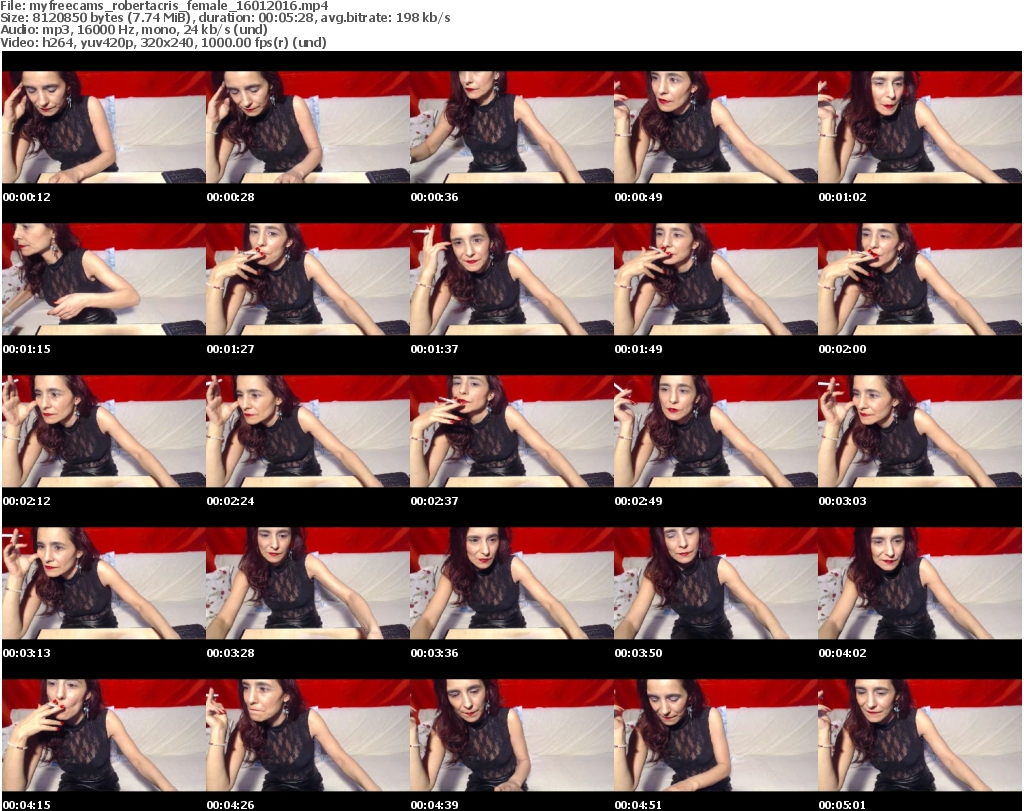Select the thumbnail frame at 00:02:37

tap(511, 431)
